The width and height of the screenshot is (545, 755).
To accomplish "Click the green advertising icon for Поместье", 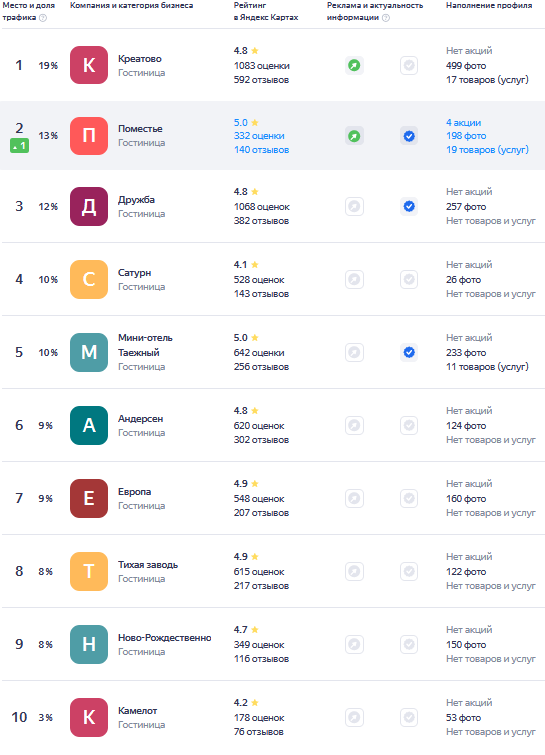I will [354, 136].
